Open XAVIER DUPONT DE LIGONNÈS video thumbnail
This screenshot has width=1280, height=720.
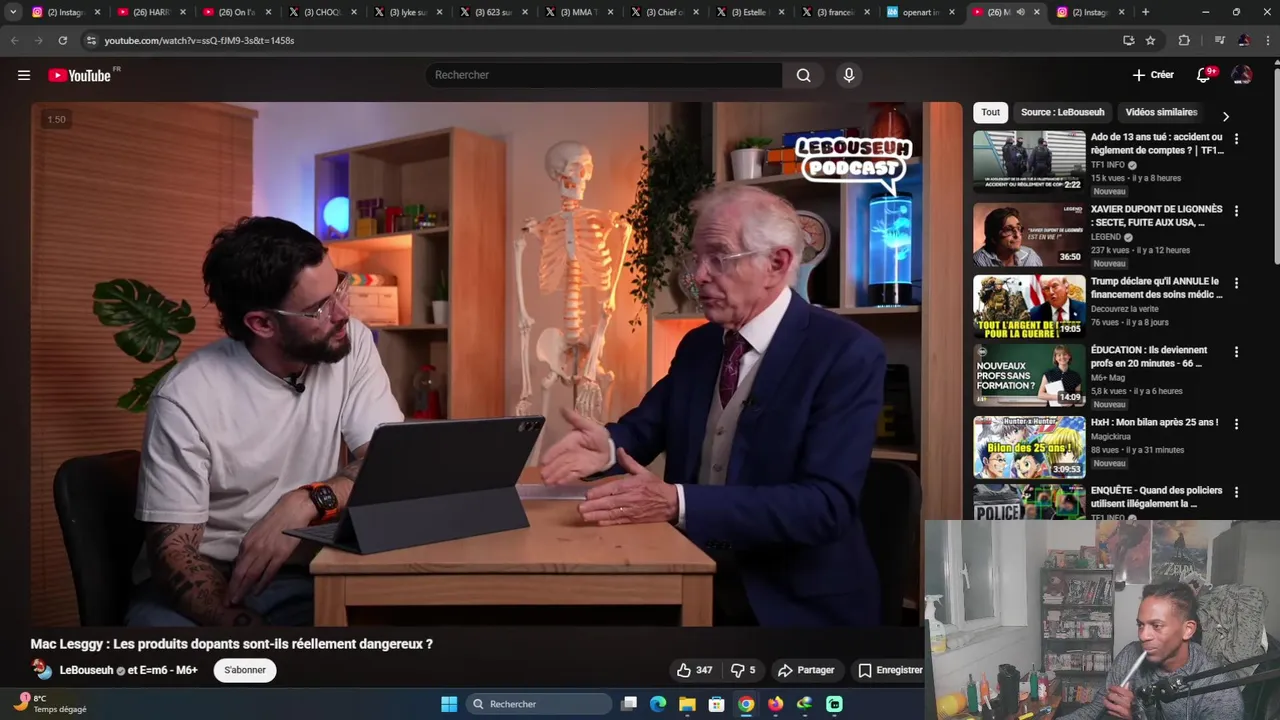pyautogui.click(x=1029, y=234)
